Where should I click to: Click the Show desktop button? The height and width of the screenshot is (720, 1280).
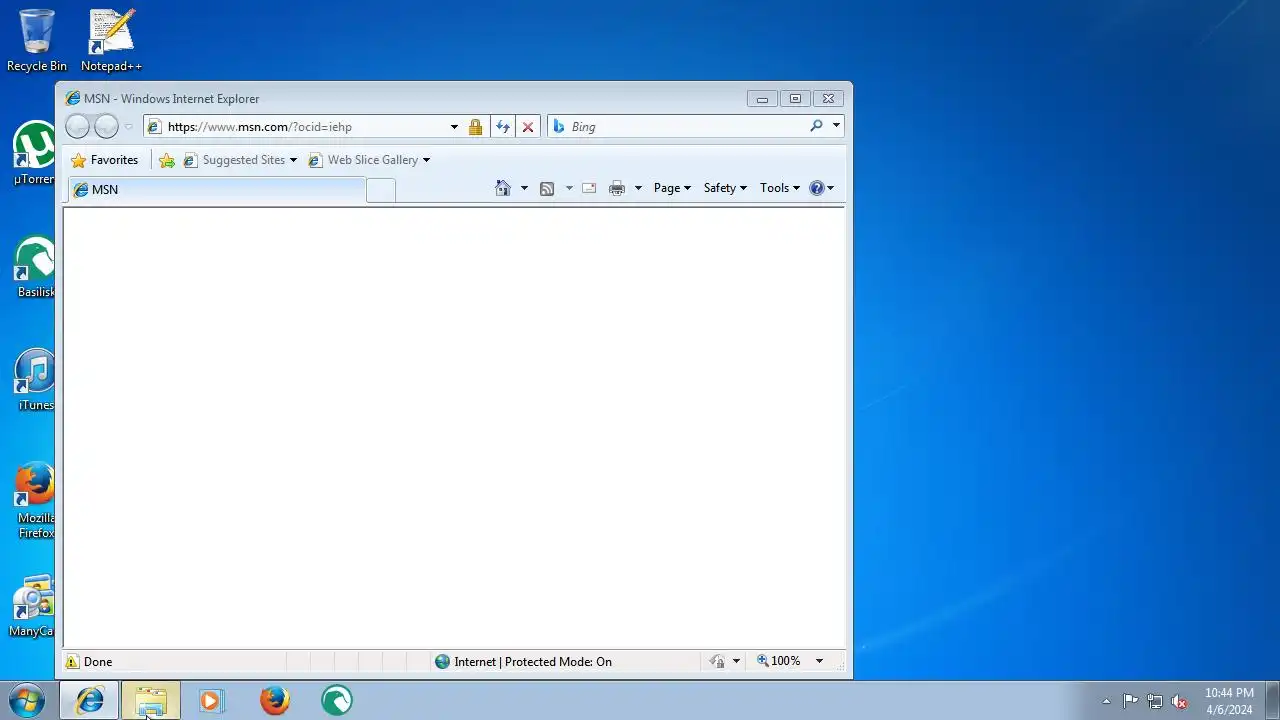(1272, 700)
